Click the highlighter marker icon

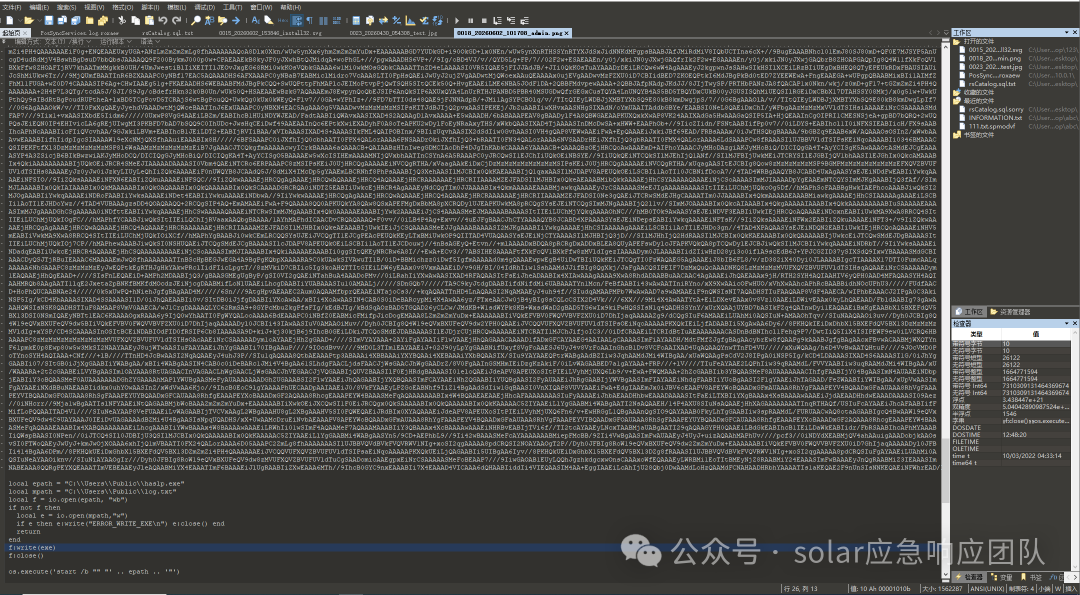(x=268, y=20)
